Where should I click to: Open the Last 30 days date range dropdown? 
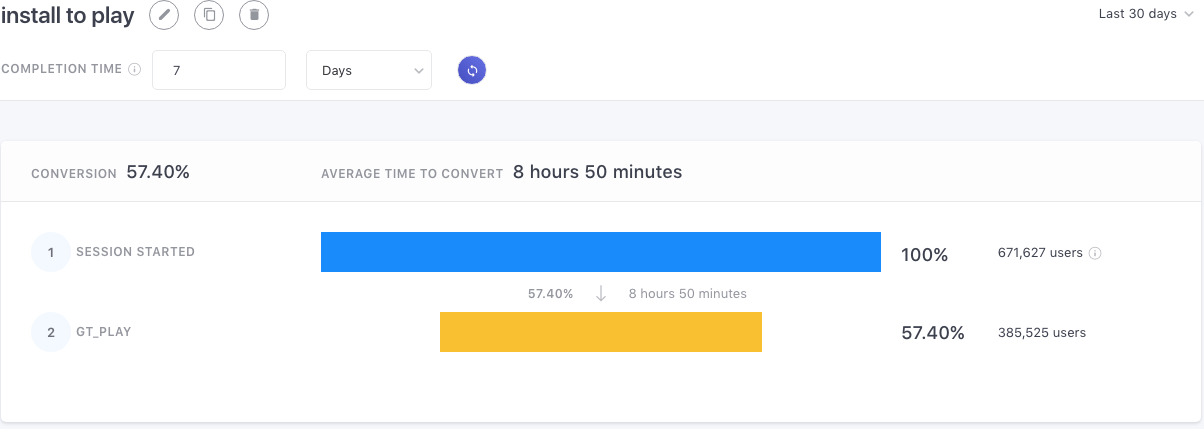click(1144, 14)
